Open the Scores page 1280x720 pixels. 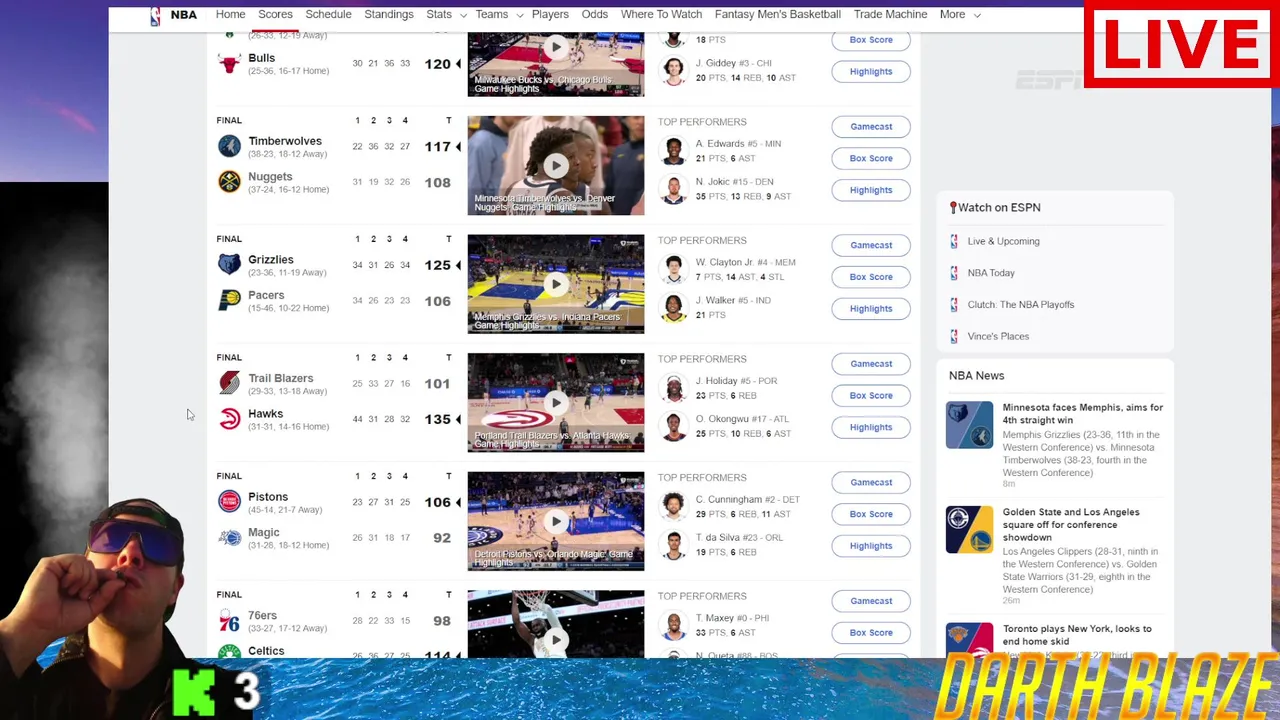(x=275, y=15)
